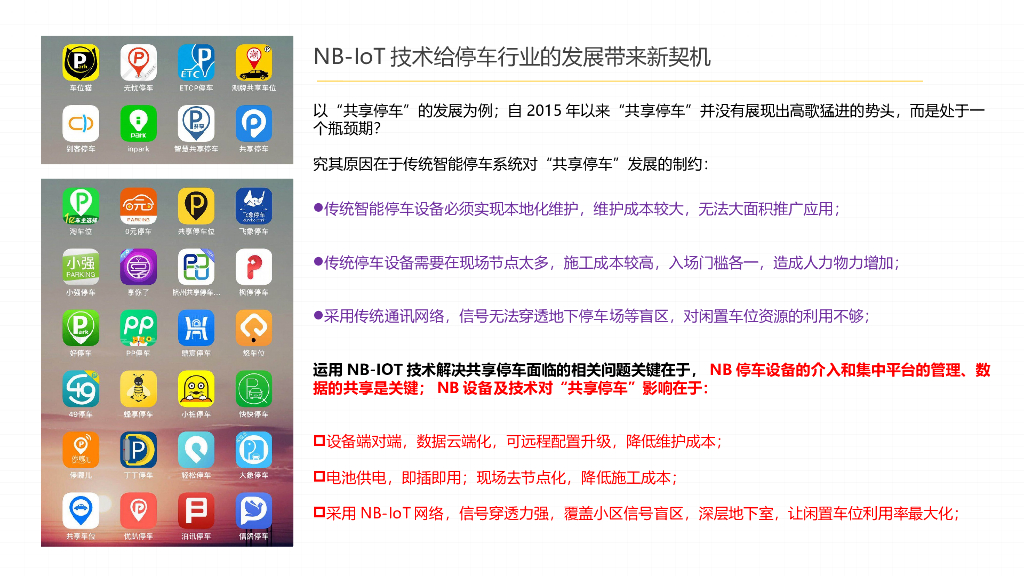The height and width of the screenshot is (576, 1024).
Task: Open the yellow cartoon ghost driver app
Action: click(x=196, y=389)
